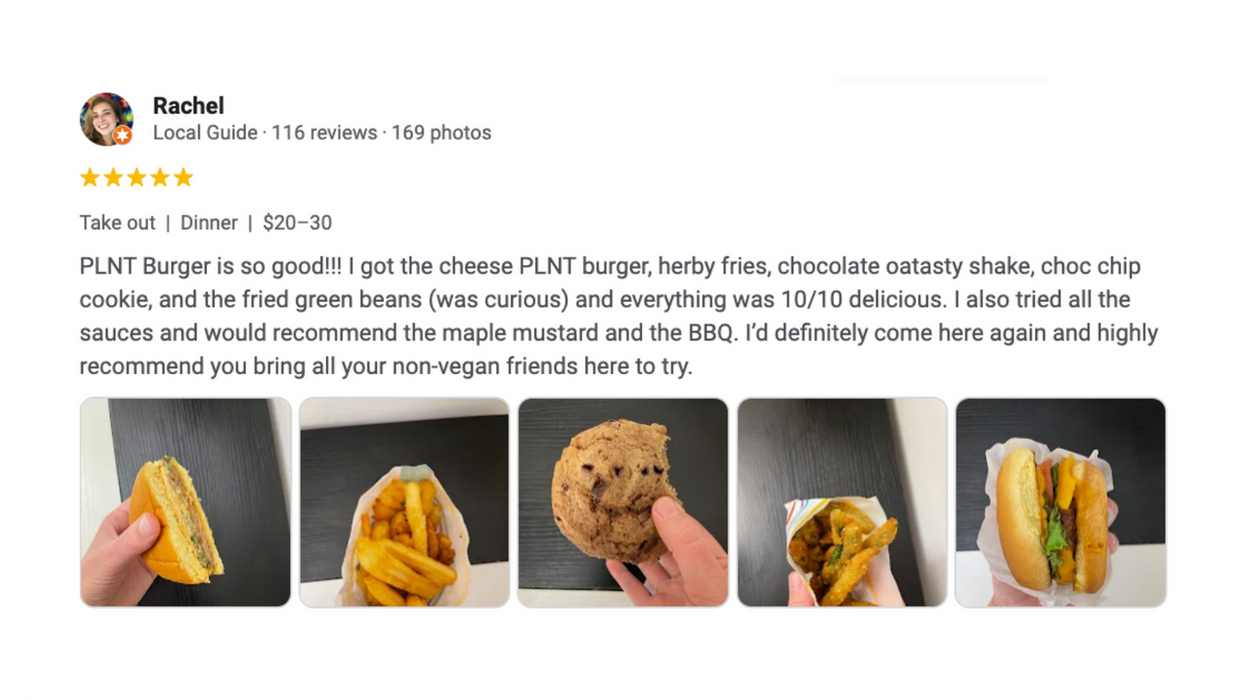Click the first gold rating star
The image size is (1244, 700).
90,178
